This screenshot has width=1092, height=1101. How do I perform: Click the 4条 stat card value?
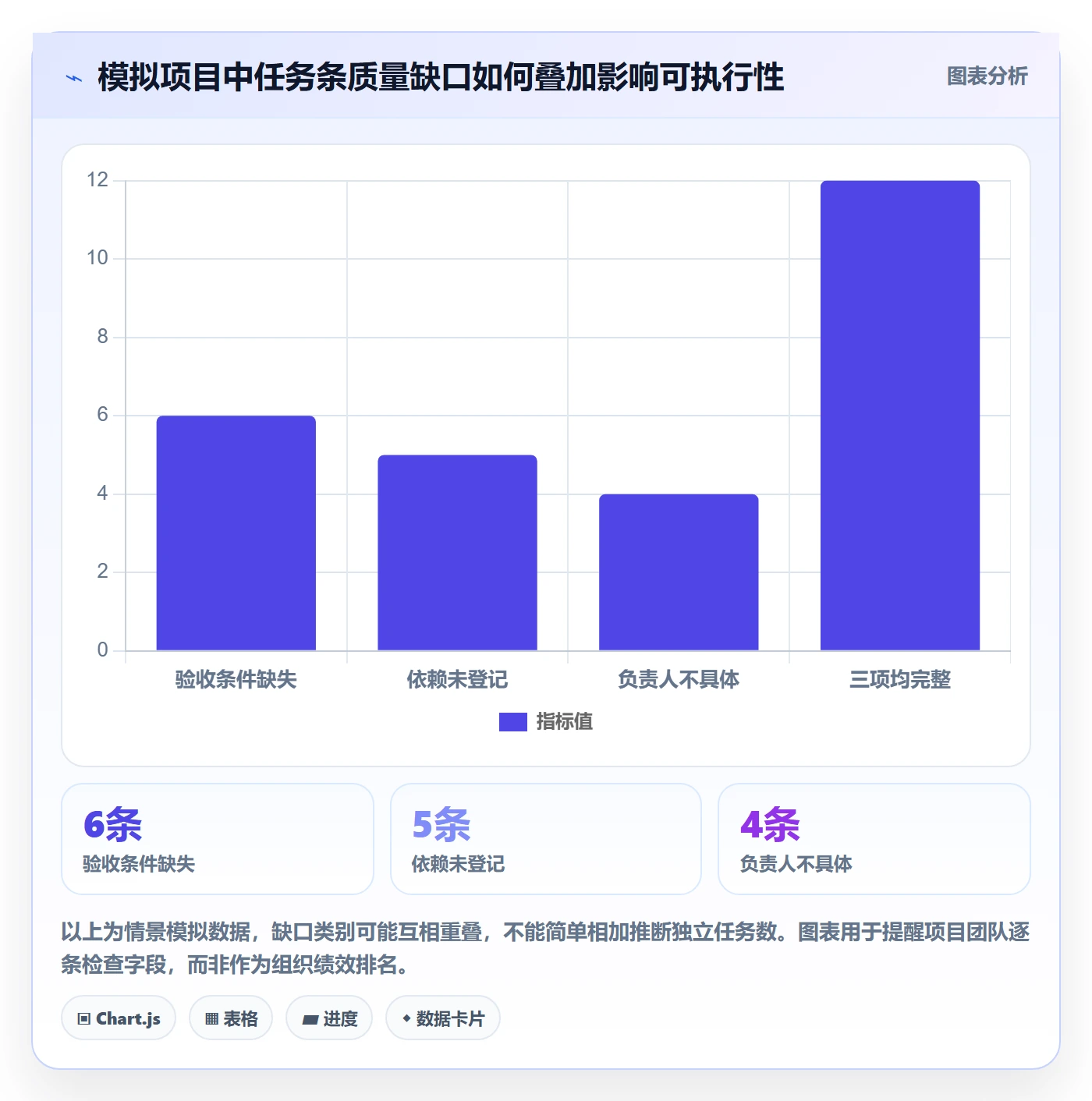tap(770, 824)
